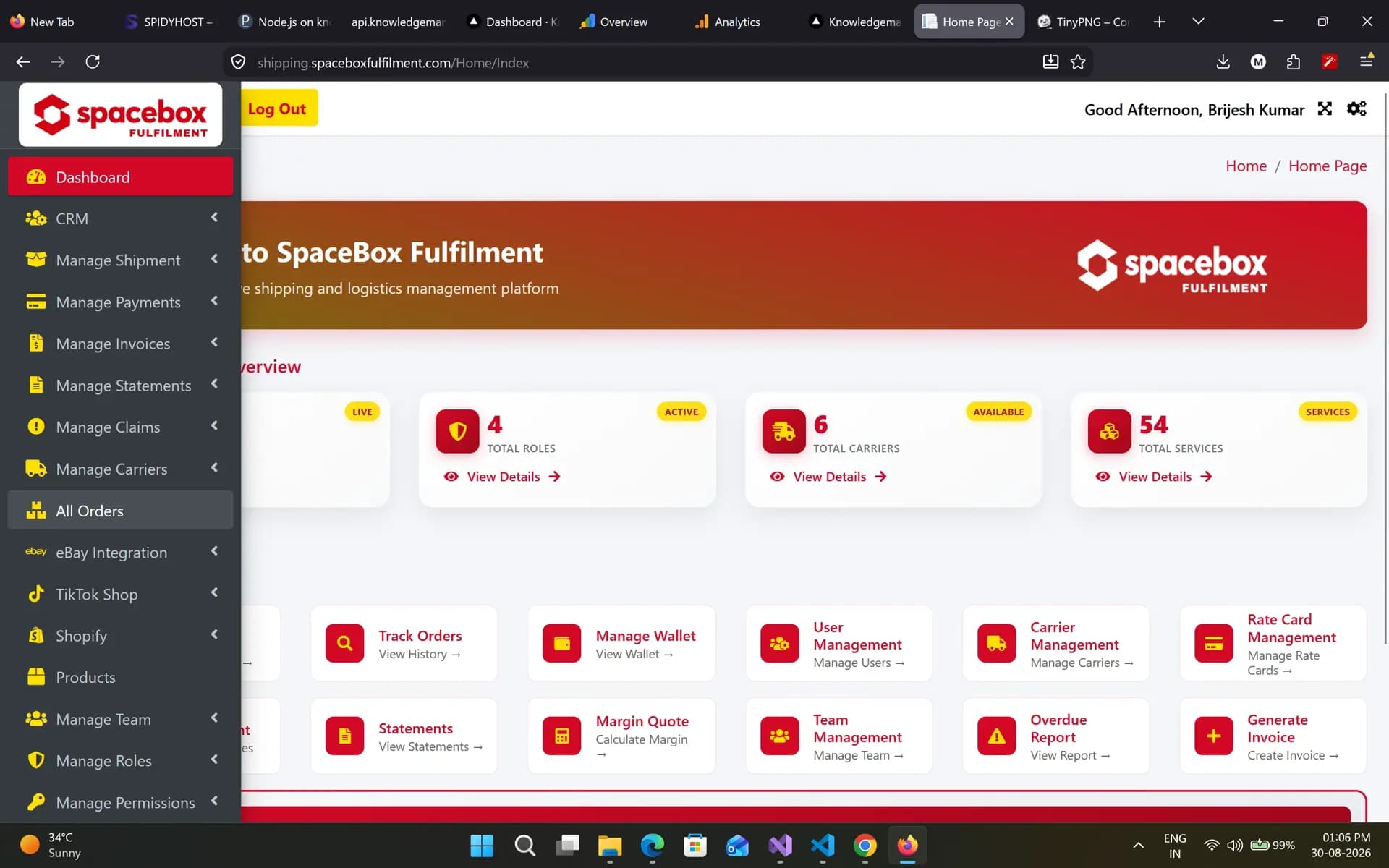Click the Manage Carriers truck icon
This screenshot has height=868, width=1389.
click(36, 469)
